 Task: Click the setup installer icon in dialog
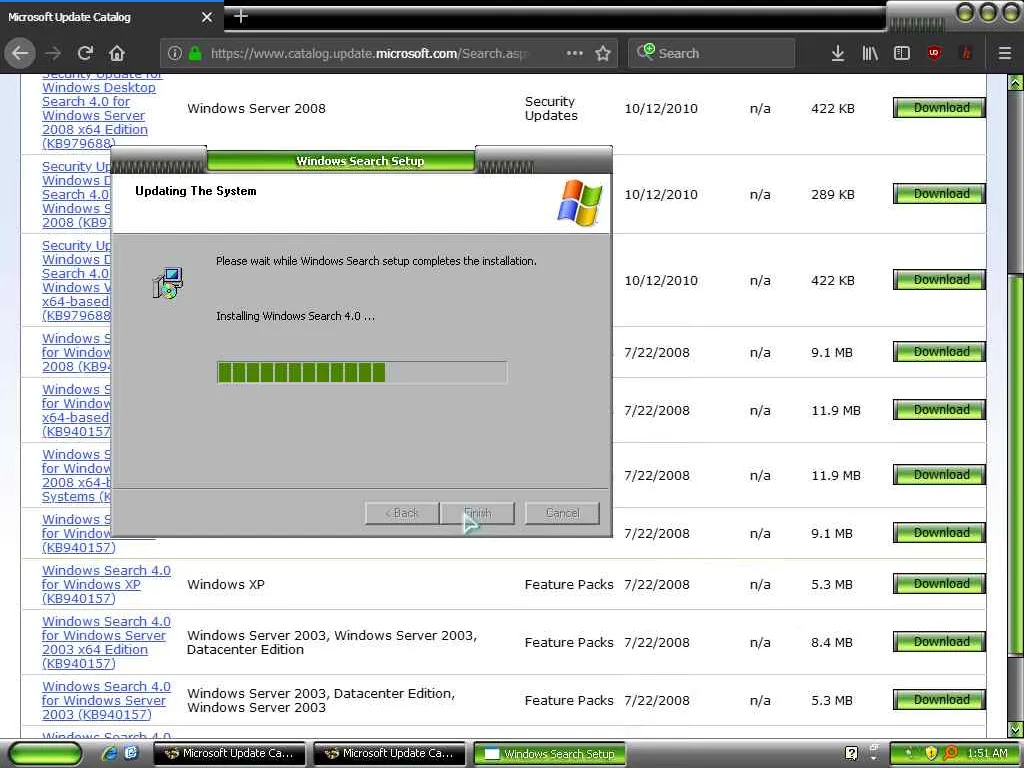pos(168,283)
